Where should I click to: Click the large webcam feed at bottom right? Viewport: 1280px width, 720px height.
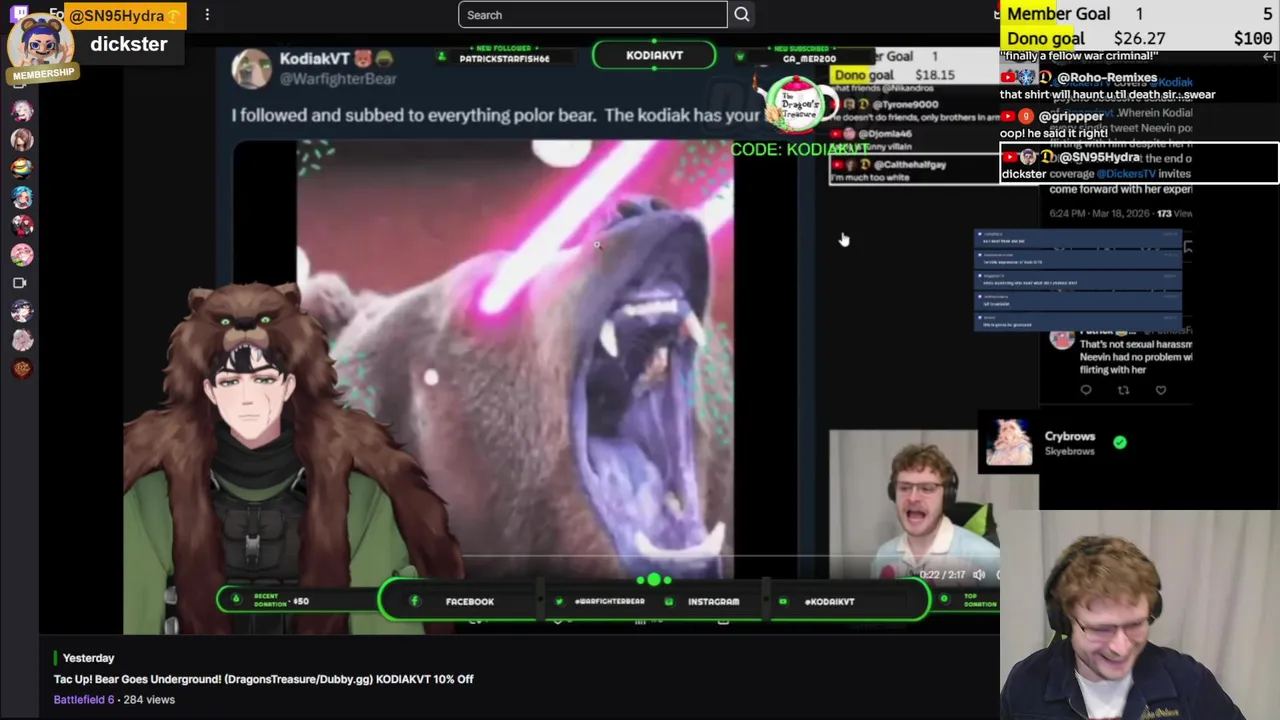click(x=1140, y=615)
